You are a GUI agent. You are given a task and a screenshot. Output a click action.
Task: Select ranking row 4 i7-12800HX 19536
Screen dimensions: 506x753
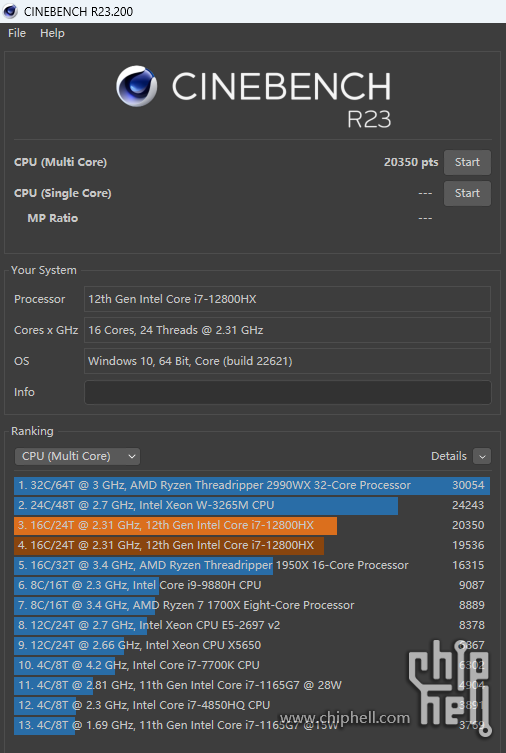click(x=252, y=546)
